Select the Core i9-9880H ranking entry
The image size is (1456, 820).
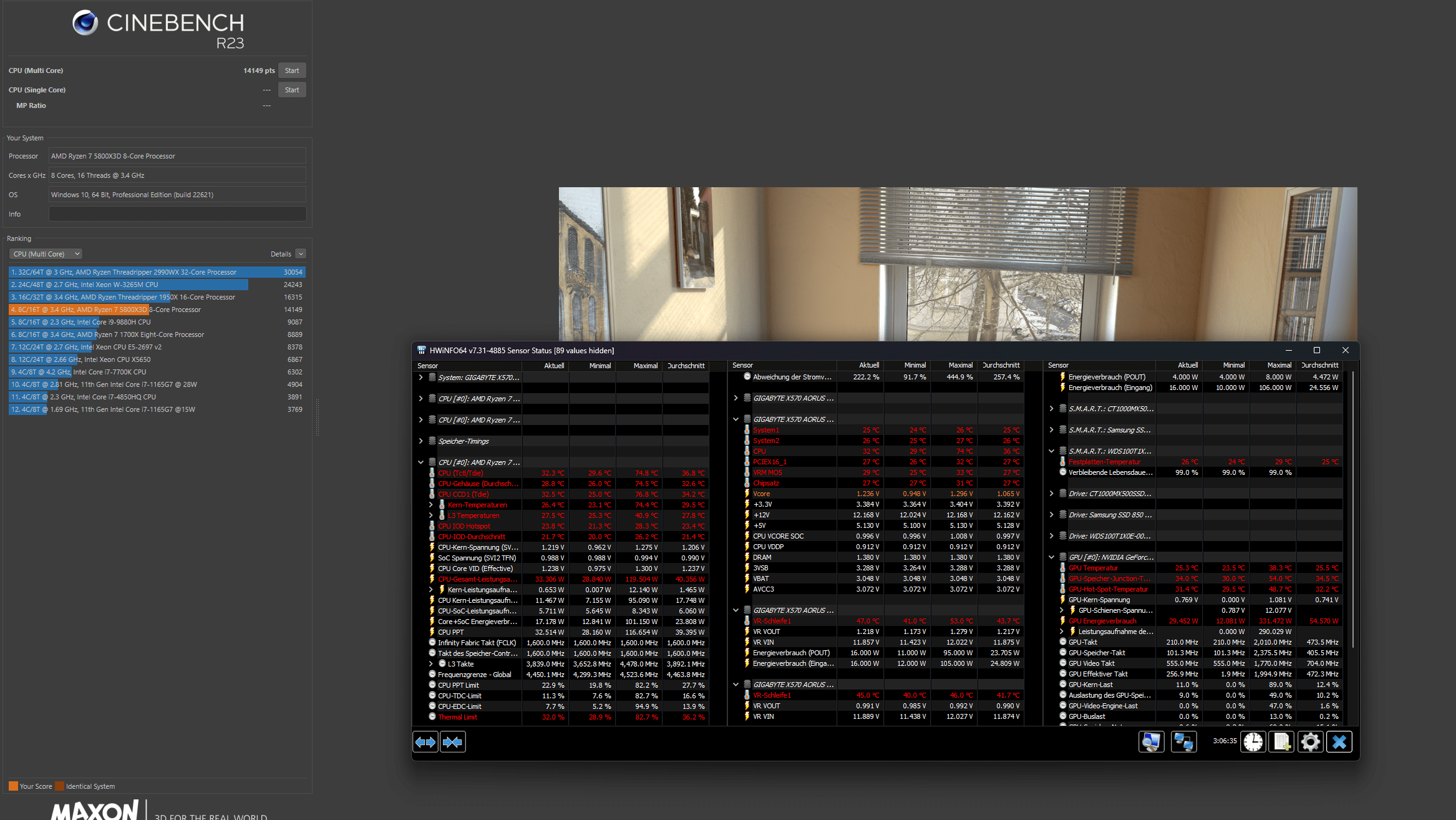[x=157, y=322]
